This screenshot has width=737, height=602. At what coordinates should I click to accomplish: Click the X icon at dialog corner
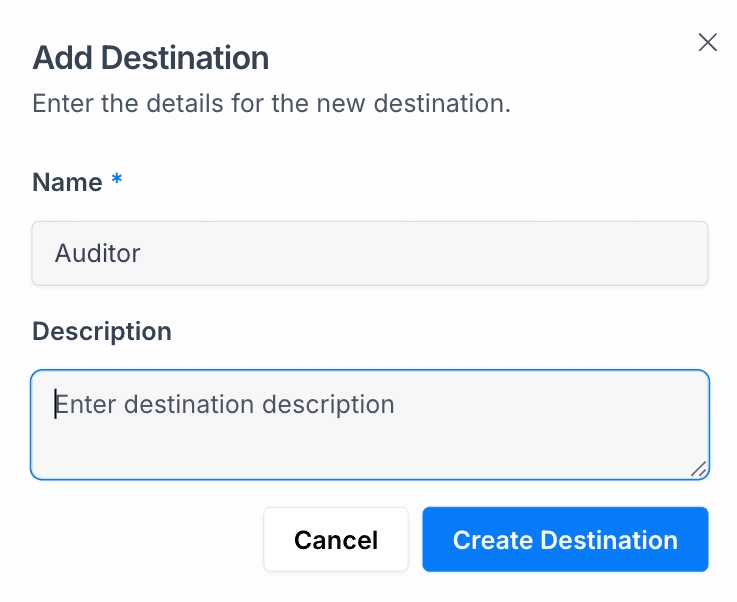(707, 42)
